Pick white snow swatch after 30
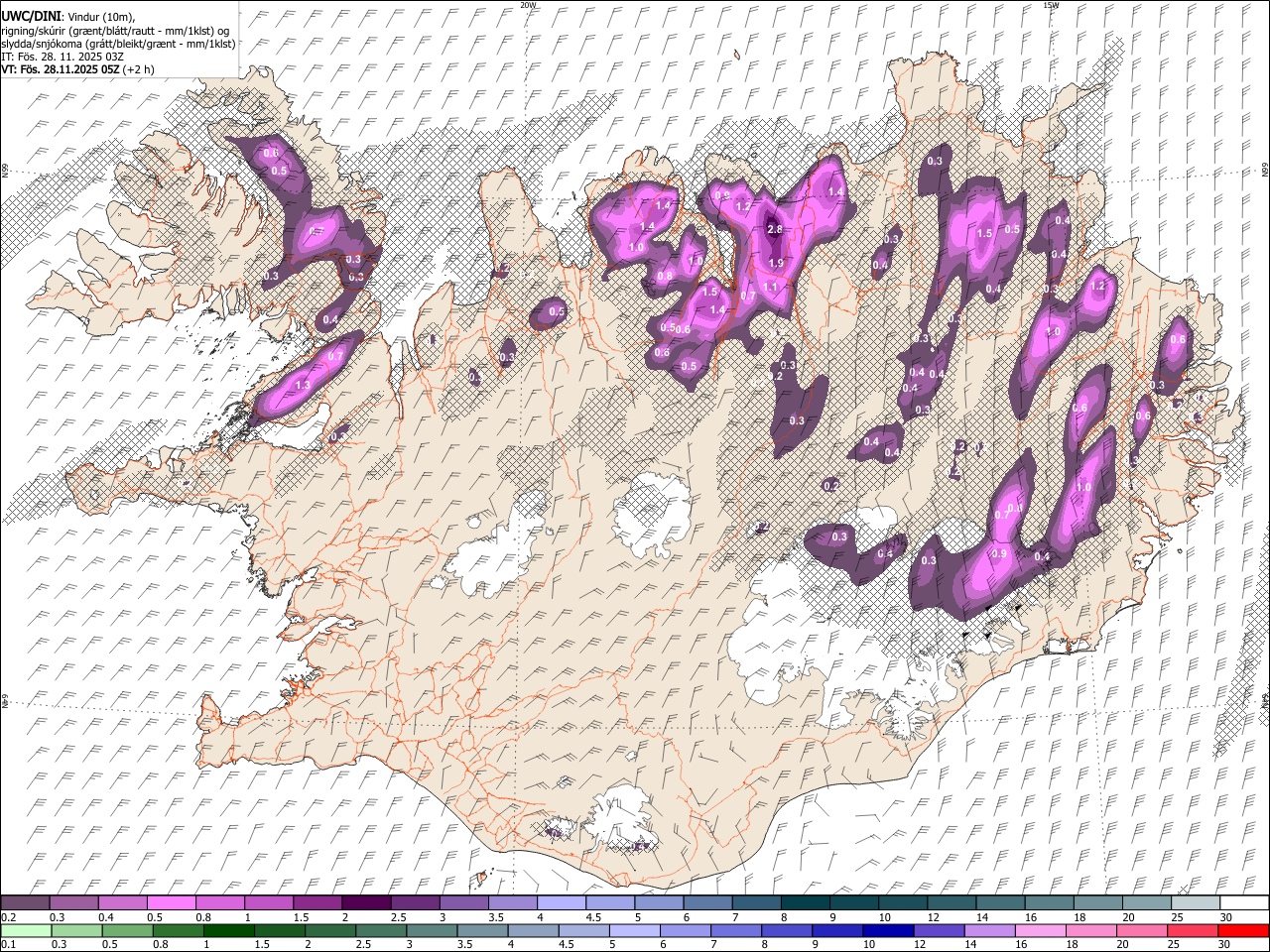Screen dimensions: 1270x952 [x=1243, y=902]
